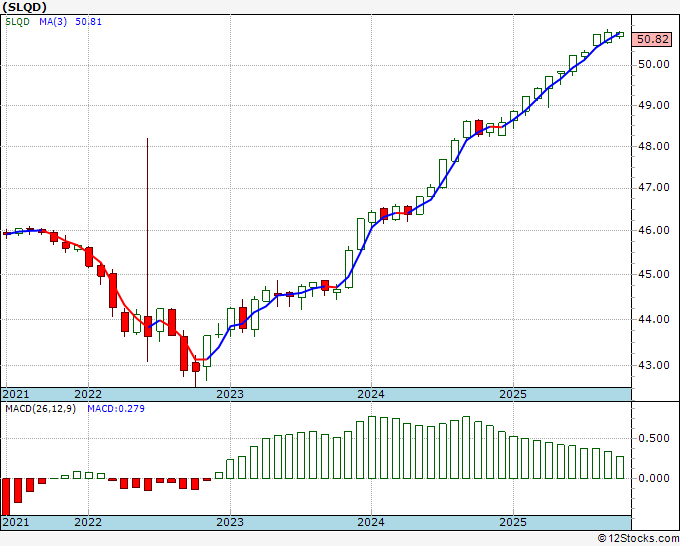Viewport: 680px width, 546px height.
Task: Click the MA(3) indicator label
Action: (53, 22)
